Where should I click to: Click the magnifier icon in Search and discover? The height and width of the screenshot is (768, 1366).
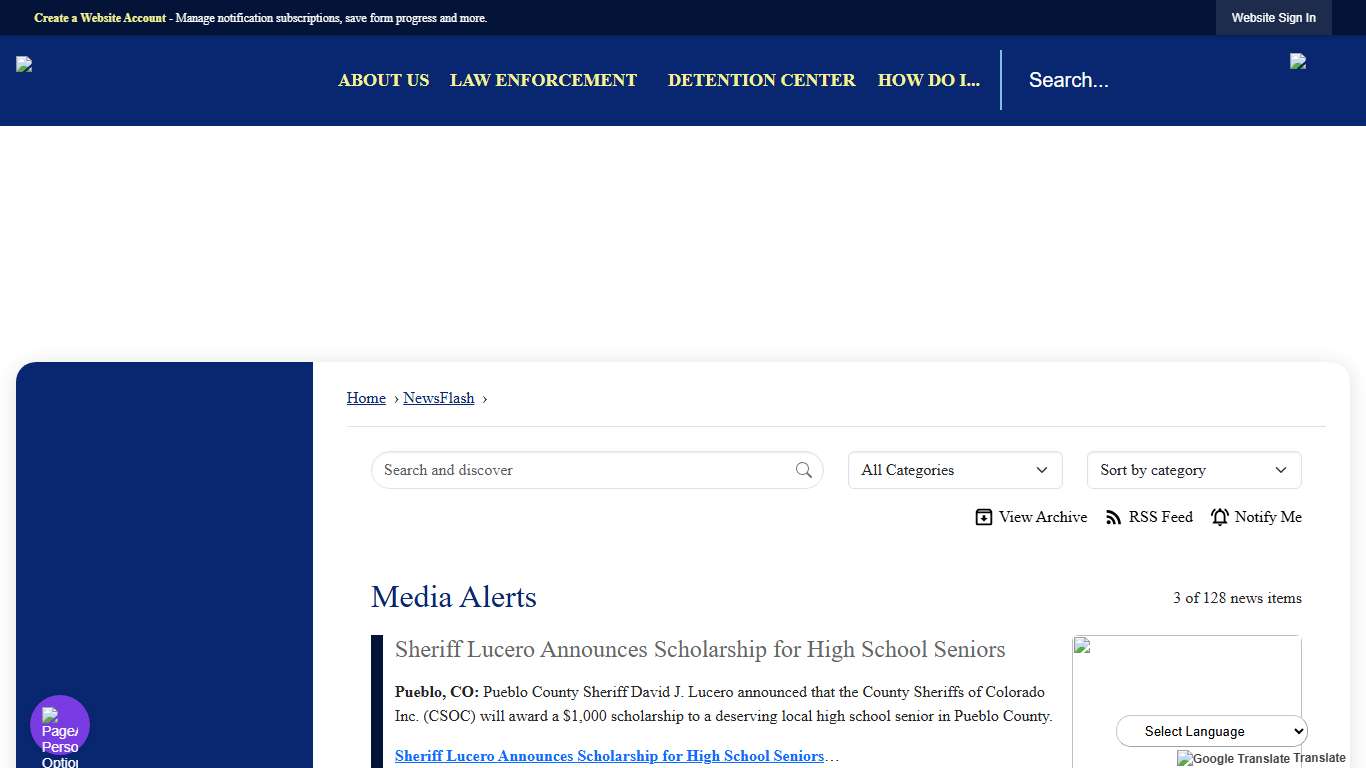click(804, 470)
